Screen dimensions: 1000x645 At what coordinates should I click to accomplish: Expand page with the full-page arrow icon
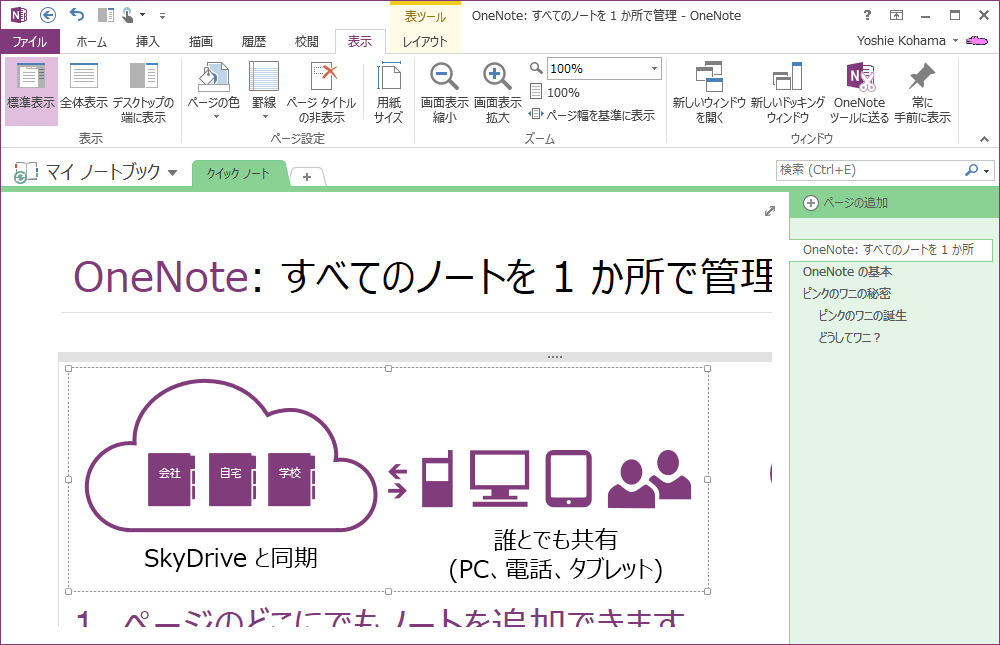770,211
